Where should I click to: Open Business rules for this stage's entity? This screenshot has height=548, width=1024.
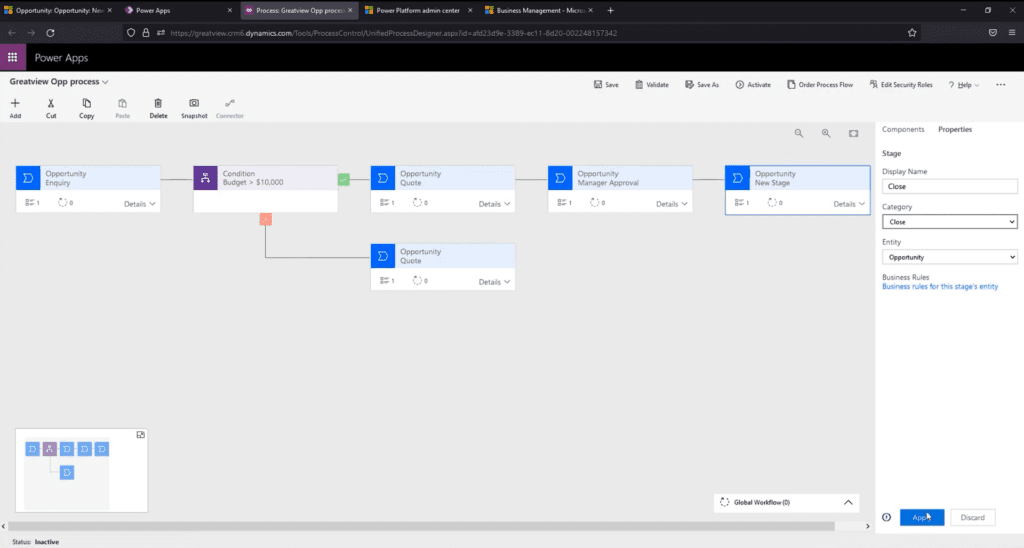[940, 287]
